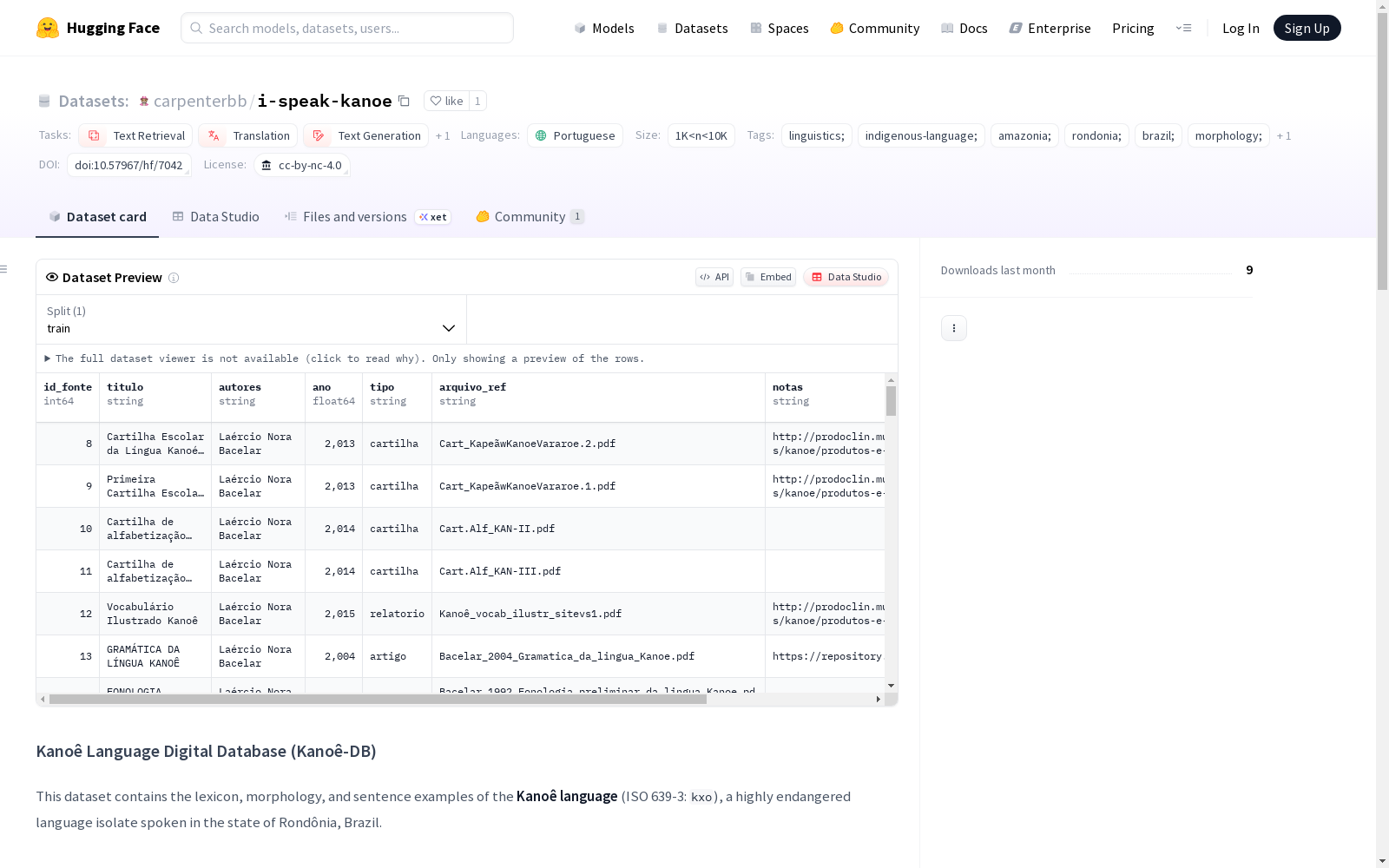The image size is (1389, 868).
Task: Click the Text Retrieval task tag
Action: pos(135,135)
